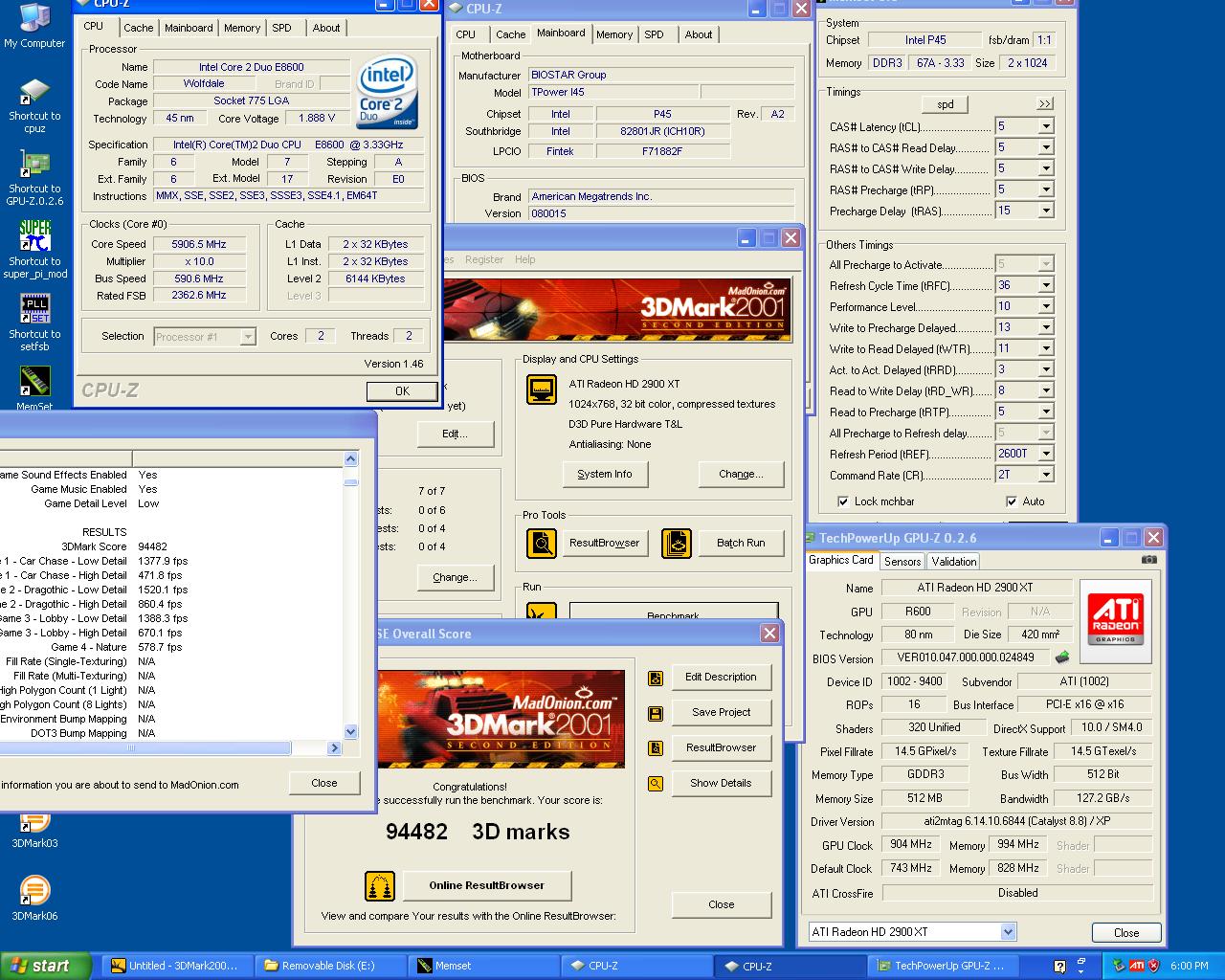
Task: Switch to Validation tab in GPU-Z
Action: (x=954, y=562)
